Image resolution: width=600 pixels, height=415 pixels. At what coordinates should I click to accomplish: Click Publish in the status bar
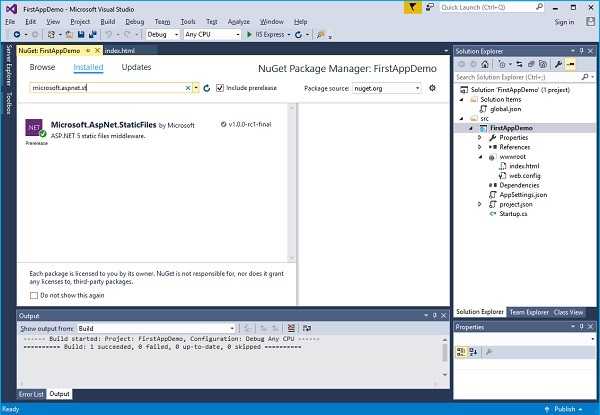coord(564,409)
